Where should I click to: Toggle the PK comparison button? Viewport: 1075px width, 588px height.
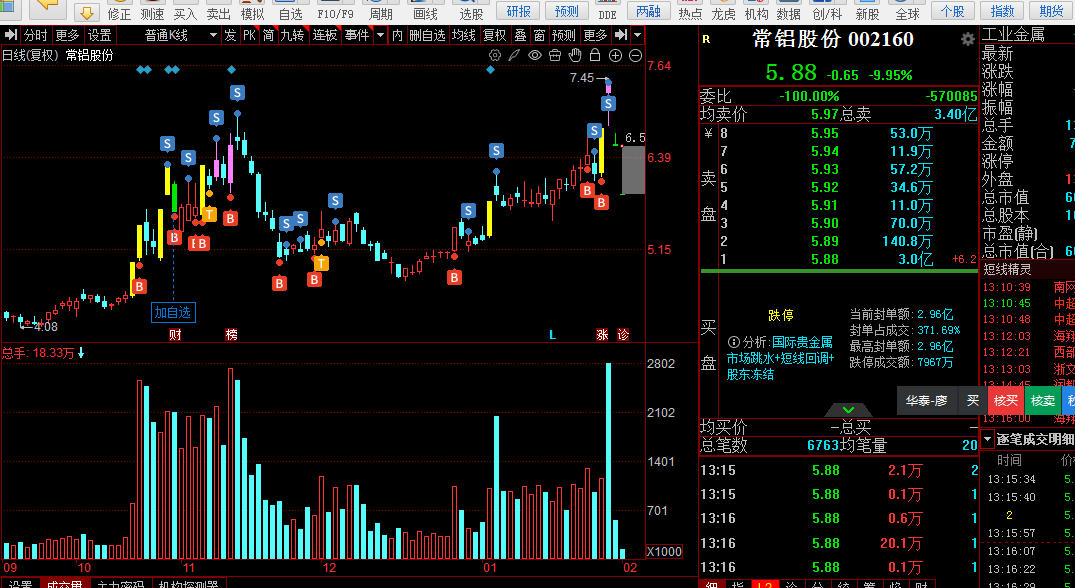coord(250,35)
